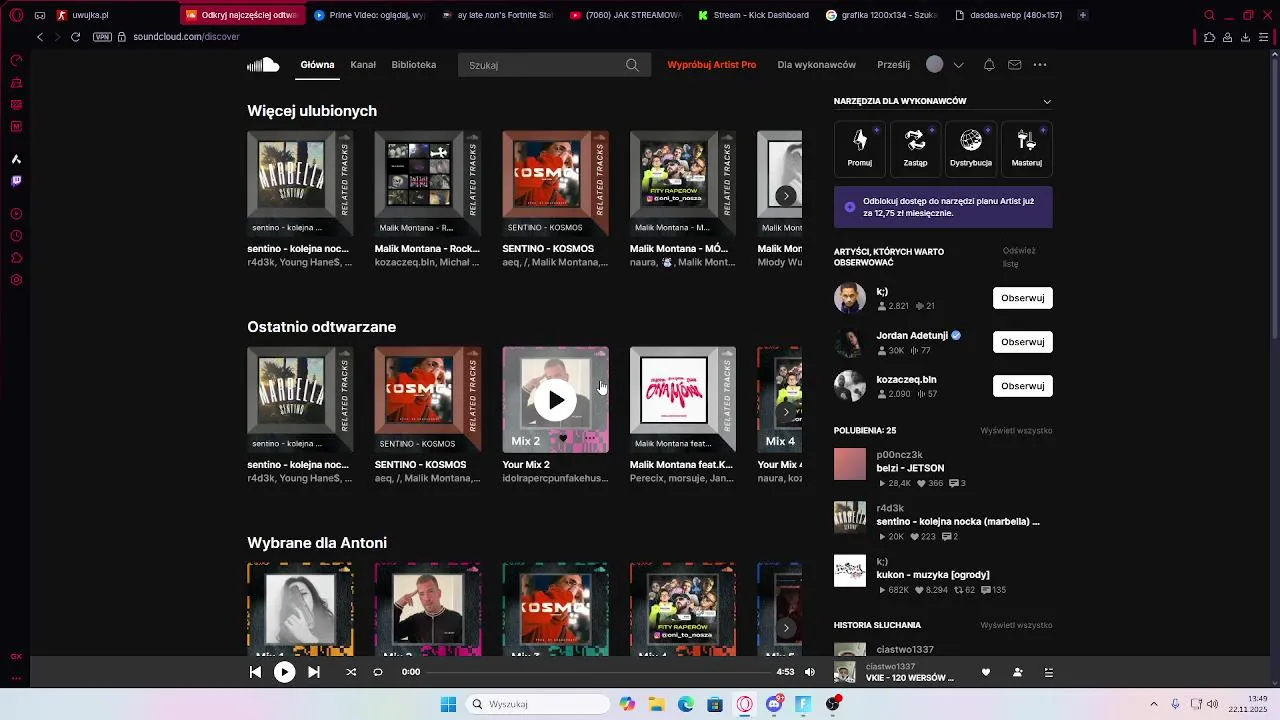This screenshot has height=720, width=1280.
Task: Follow kozaczeq.bln with Obserwuj button
Action: [1022, 386]
